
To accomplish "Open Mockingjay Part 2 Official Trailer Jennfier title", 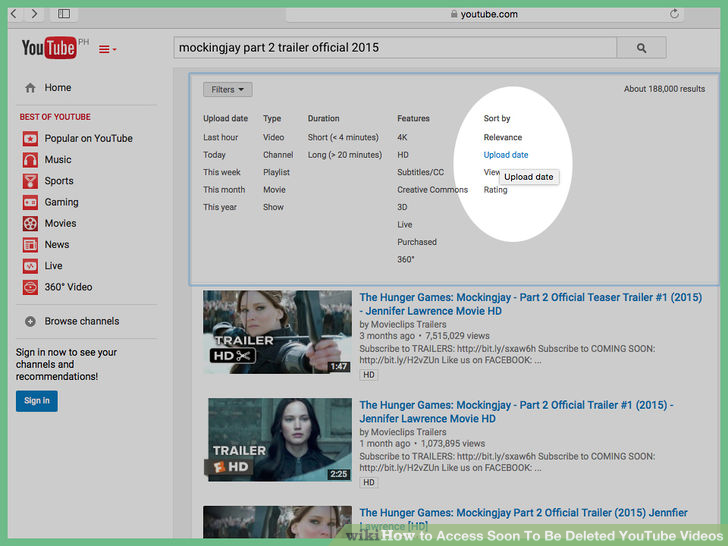I will pos(523,519).
